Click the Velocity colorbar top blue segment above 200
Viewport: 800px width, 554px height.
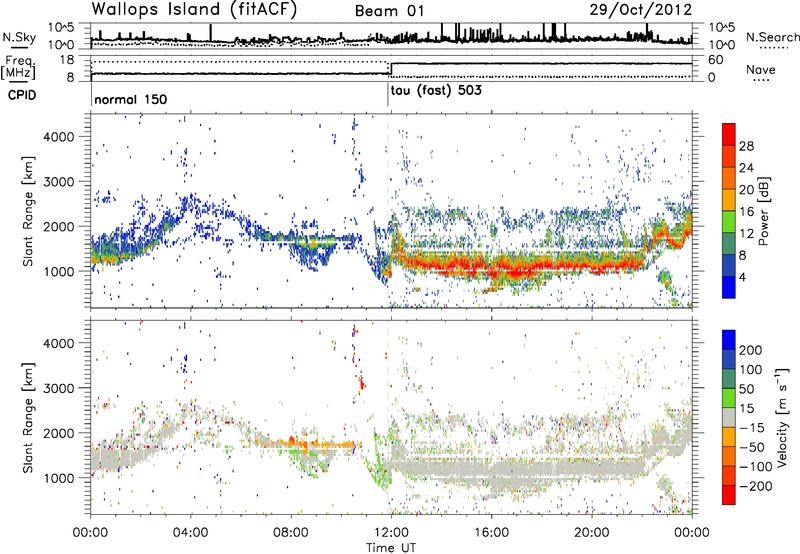click(x=729, y=340)
